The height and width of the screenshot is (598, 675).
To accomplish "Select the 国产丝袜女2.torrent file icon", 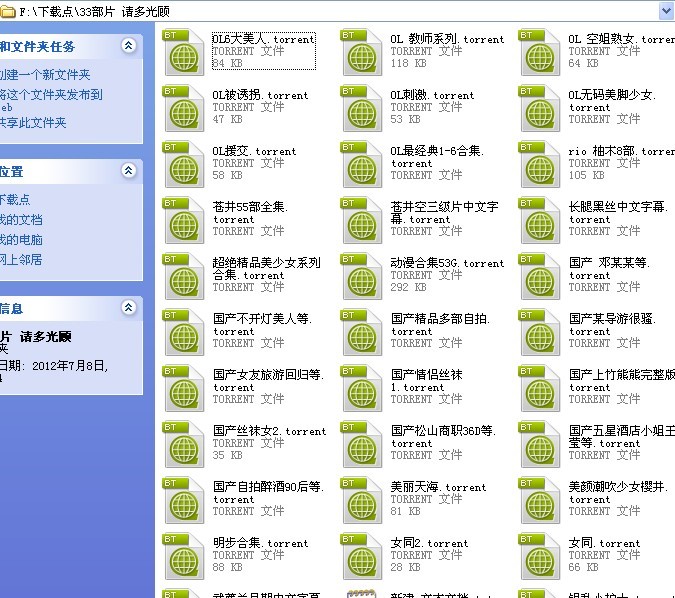I will [184, 444].
